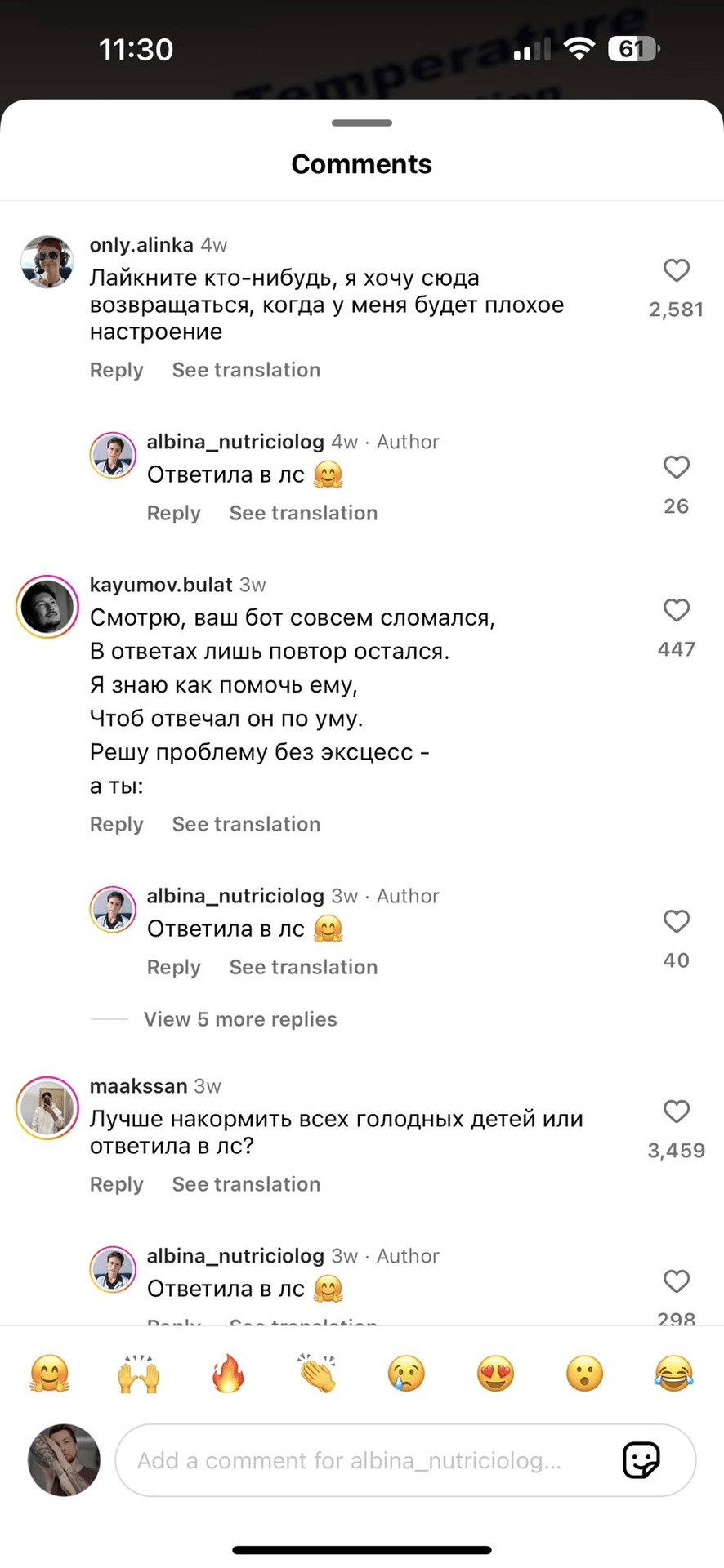Like kayumov.bulat's poem comment with the heart
This screenshot has height=1568, width=724.
tap(676, 610)
